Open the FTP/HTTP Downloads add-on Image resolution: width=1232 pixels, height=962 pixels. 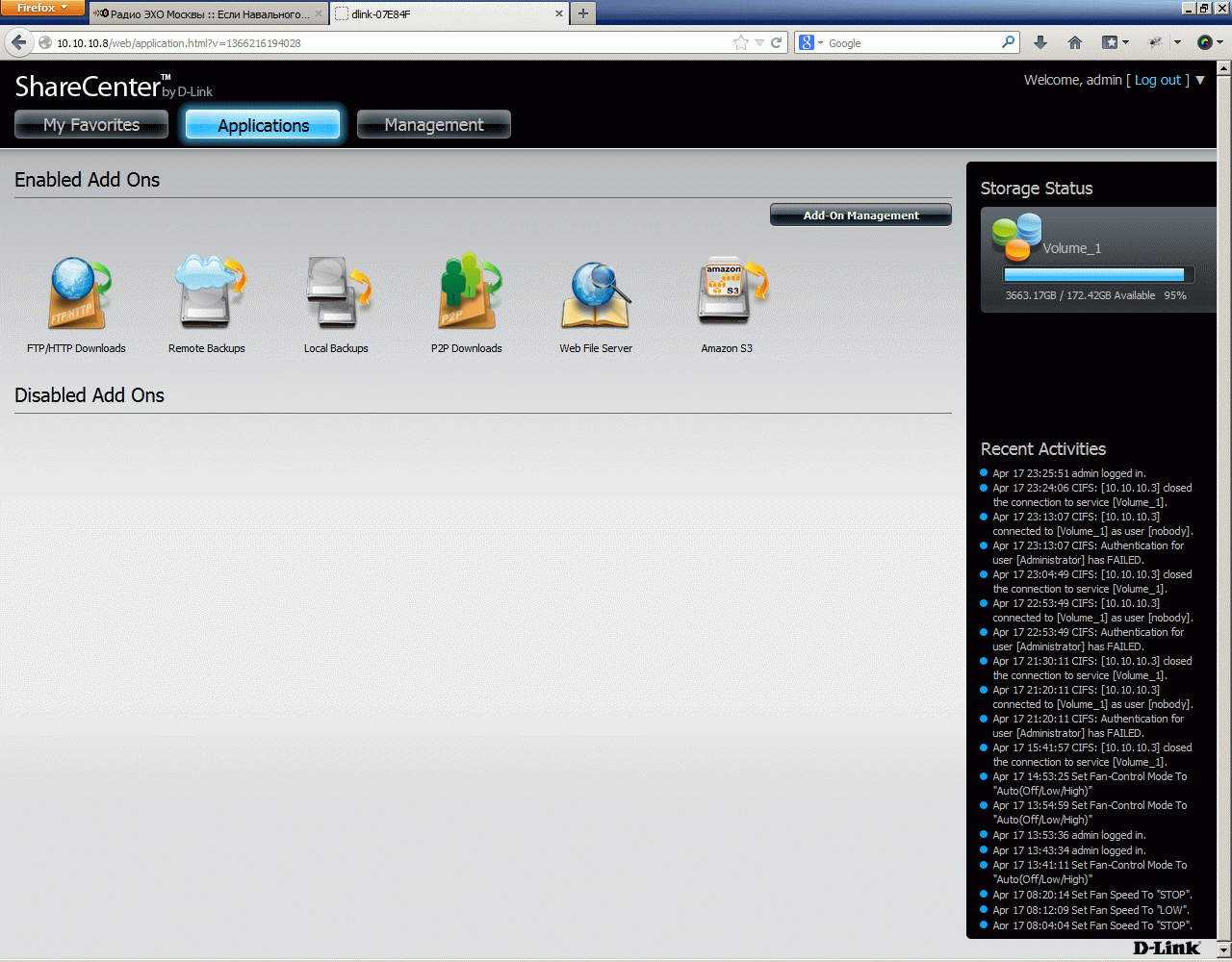pos(79,293)
